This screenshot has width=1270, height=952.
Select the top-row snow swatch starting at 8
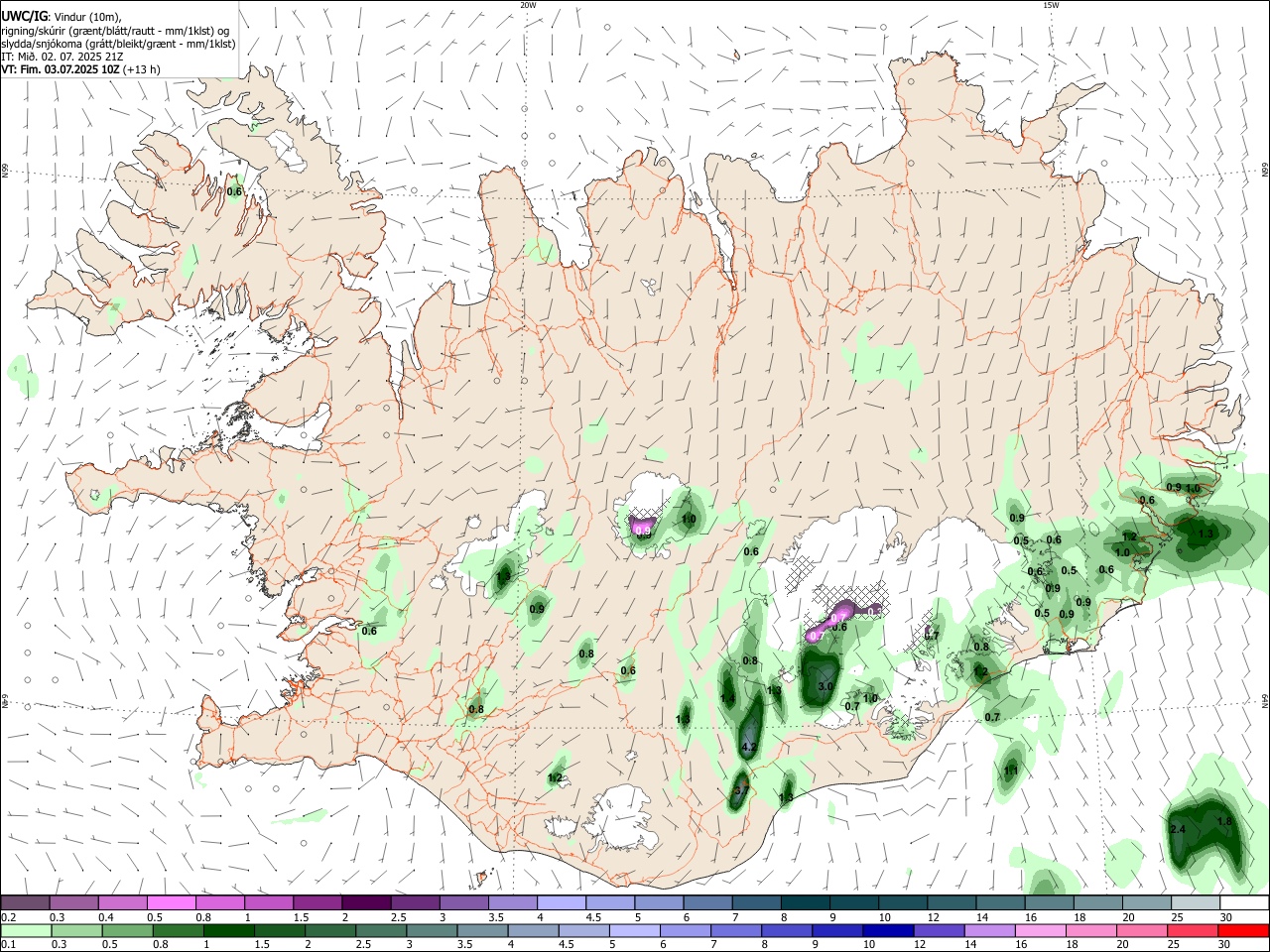(x=805, y=903)
